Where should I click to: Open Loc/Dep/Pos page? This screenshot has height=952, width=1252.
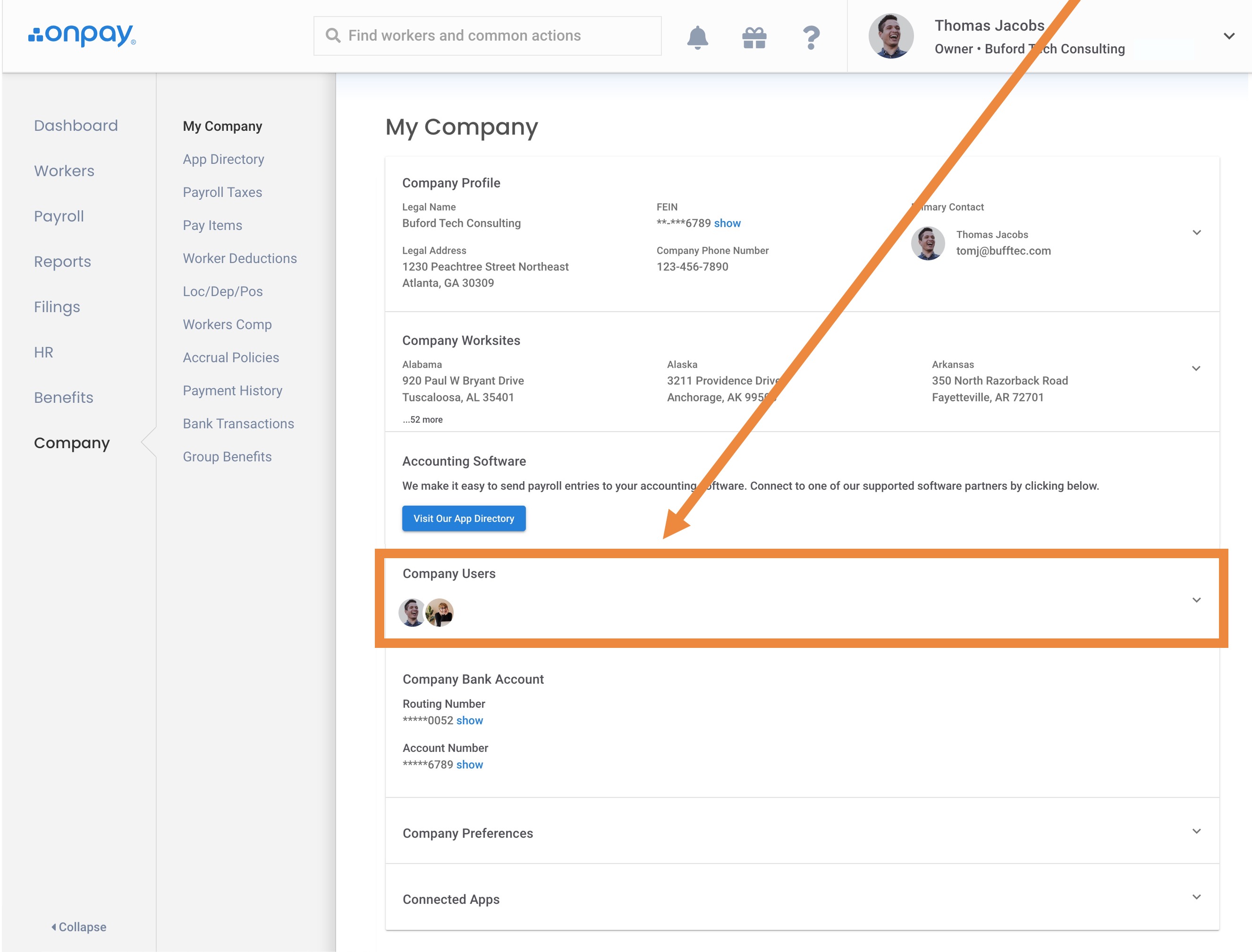click(x=223, y=291)
